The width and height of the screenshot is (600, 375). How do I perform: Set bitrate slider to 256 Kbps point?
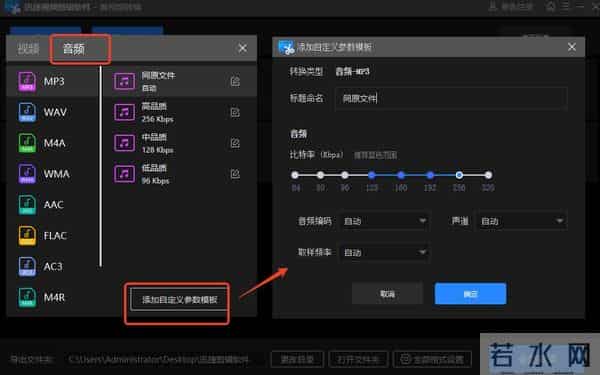pos(459,175)
